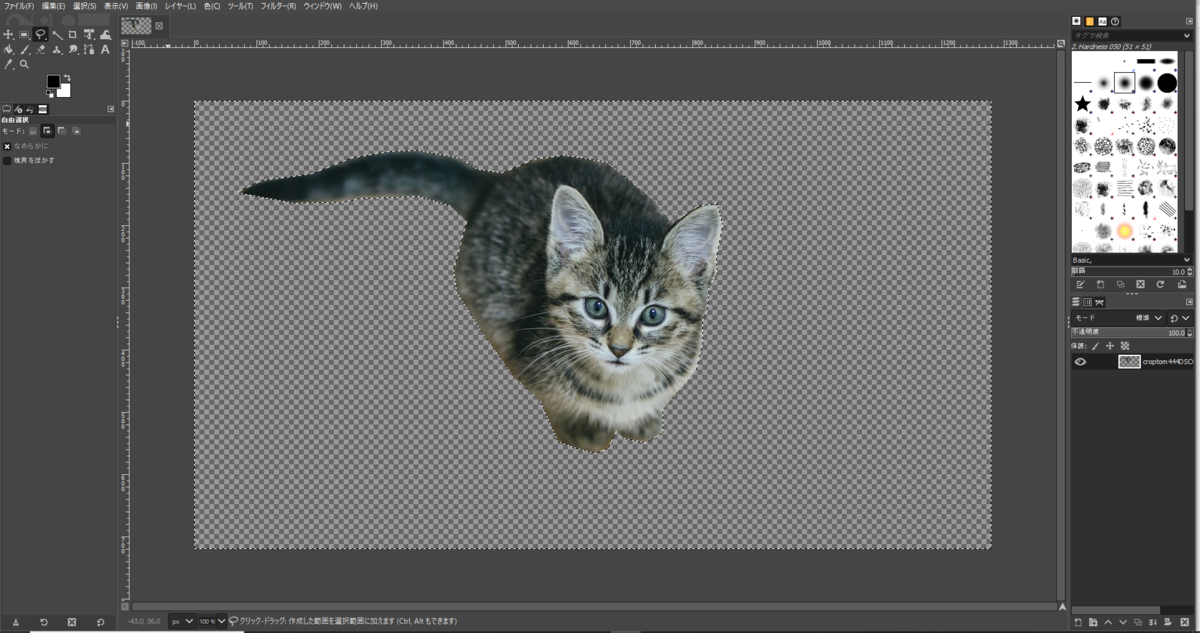Select the Bucket Fill tool
Screen dimensions: 1200x633
click(x=8, y=50)
